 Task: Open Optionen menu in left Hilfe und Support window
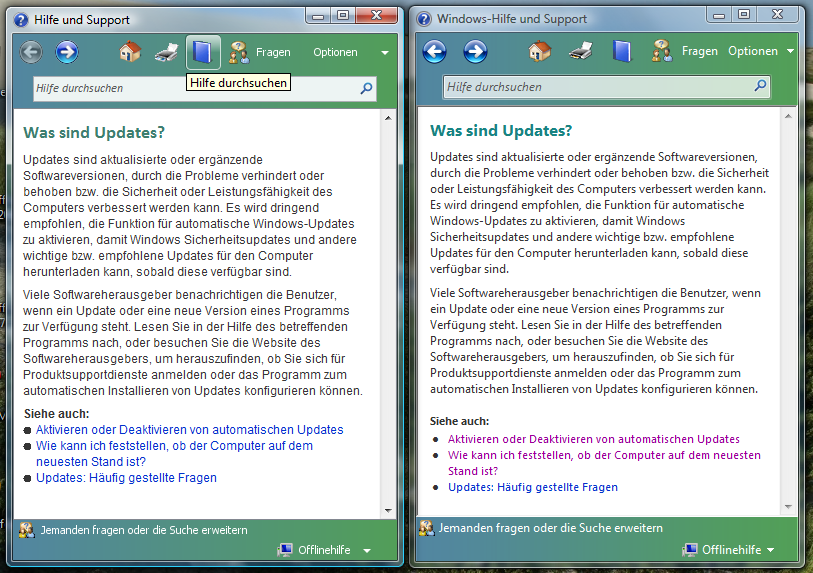pos(335,52)
